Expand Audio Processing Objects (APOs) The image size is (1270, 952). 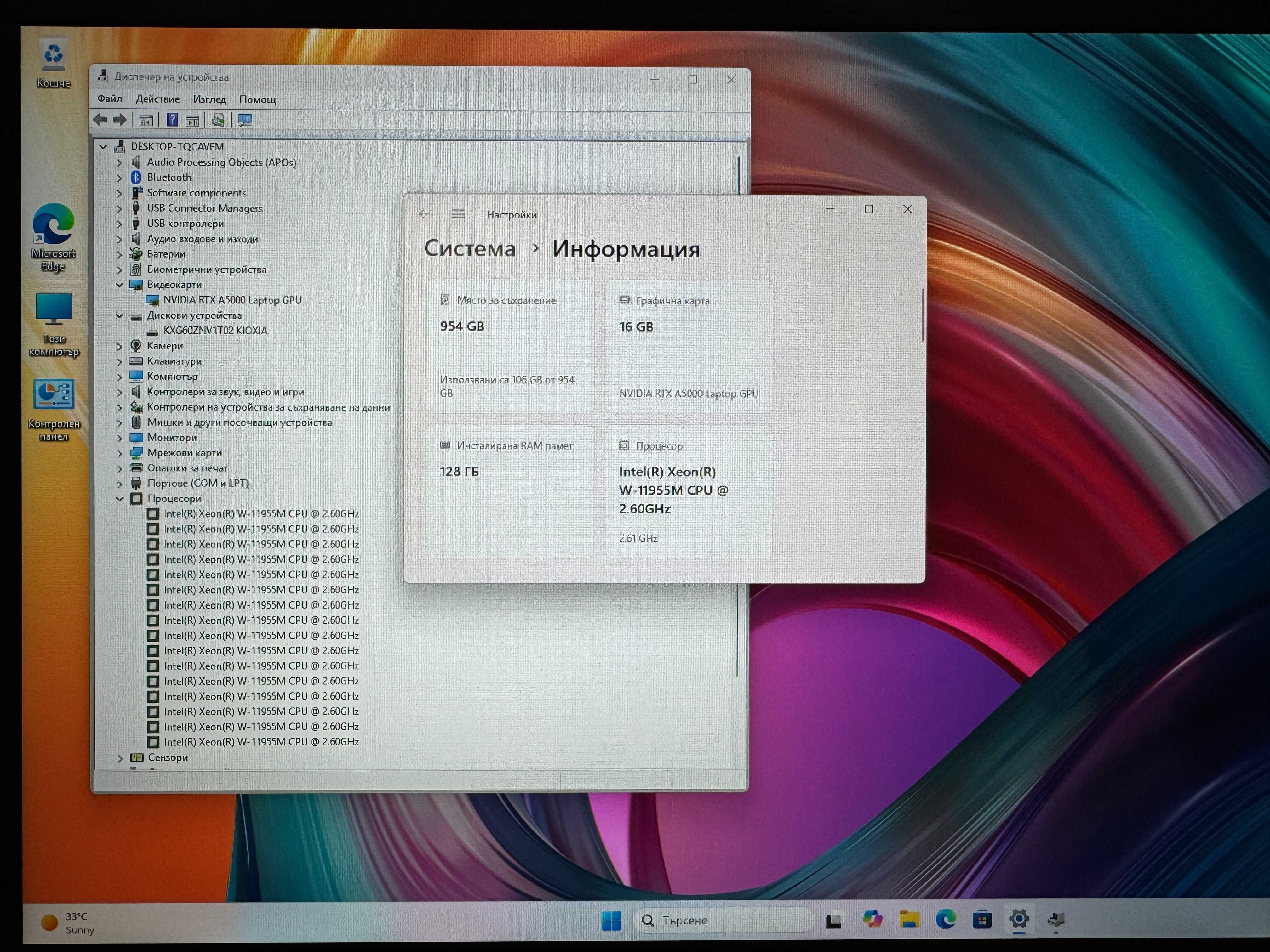pyautogui.click(x=119, y=162)
